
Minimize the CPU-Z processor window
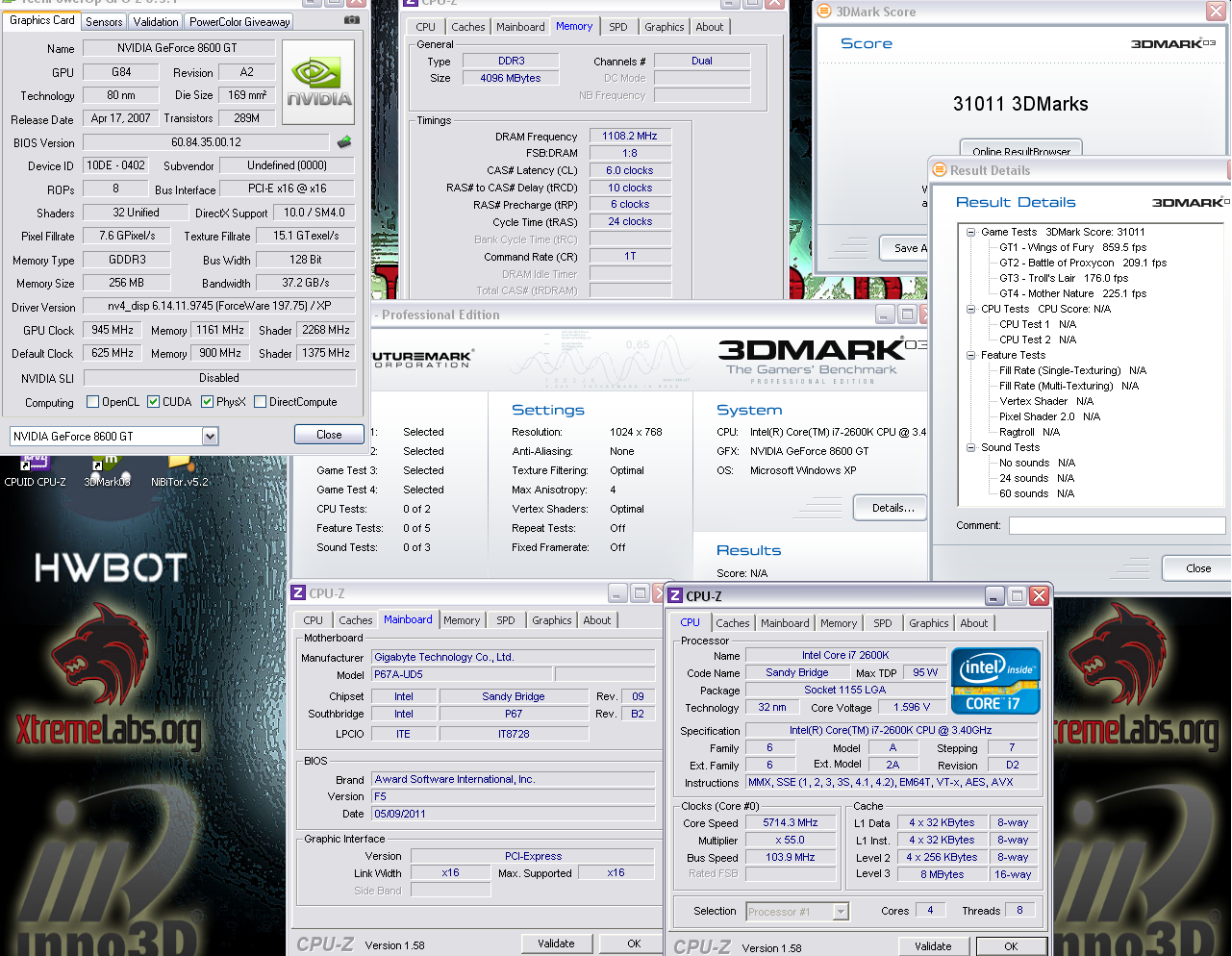pyautogui.click(x=995, y=596)
